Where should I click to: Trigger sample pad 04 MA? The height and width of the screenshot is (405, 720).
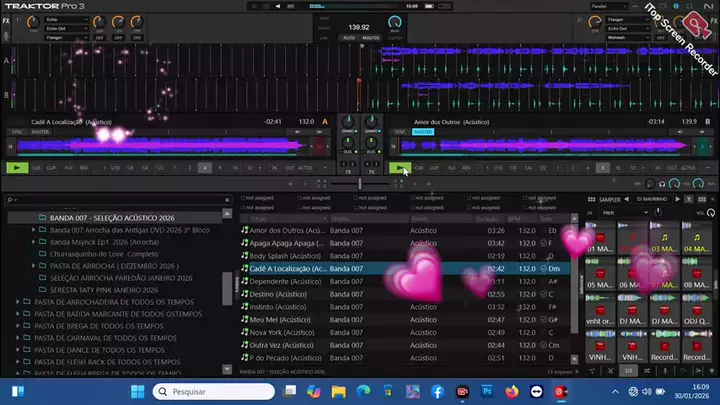click(697, 238)
